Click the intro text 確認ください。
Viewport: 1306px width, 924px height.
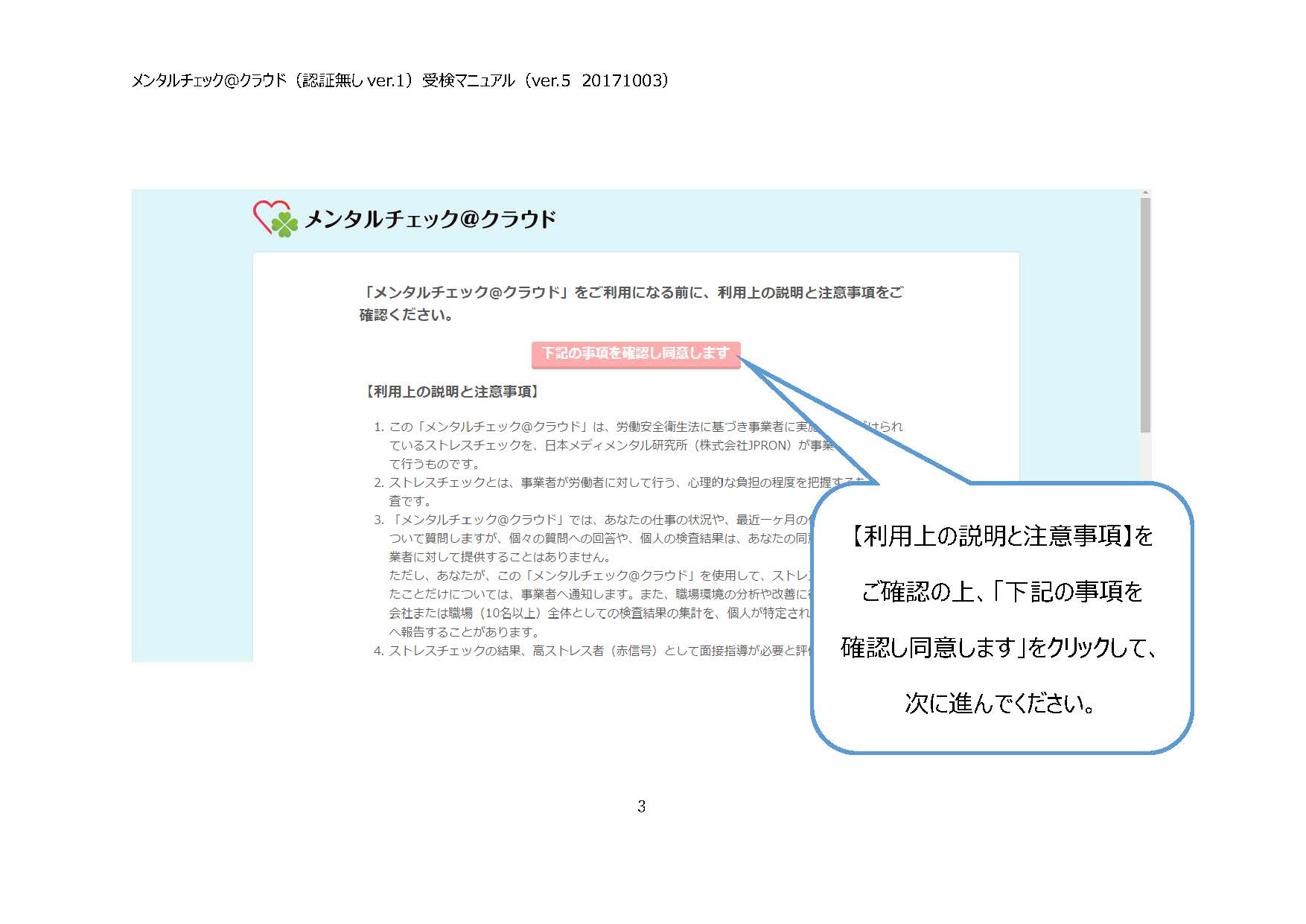coord(407,315)
